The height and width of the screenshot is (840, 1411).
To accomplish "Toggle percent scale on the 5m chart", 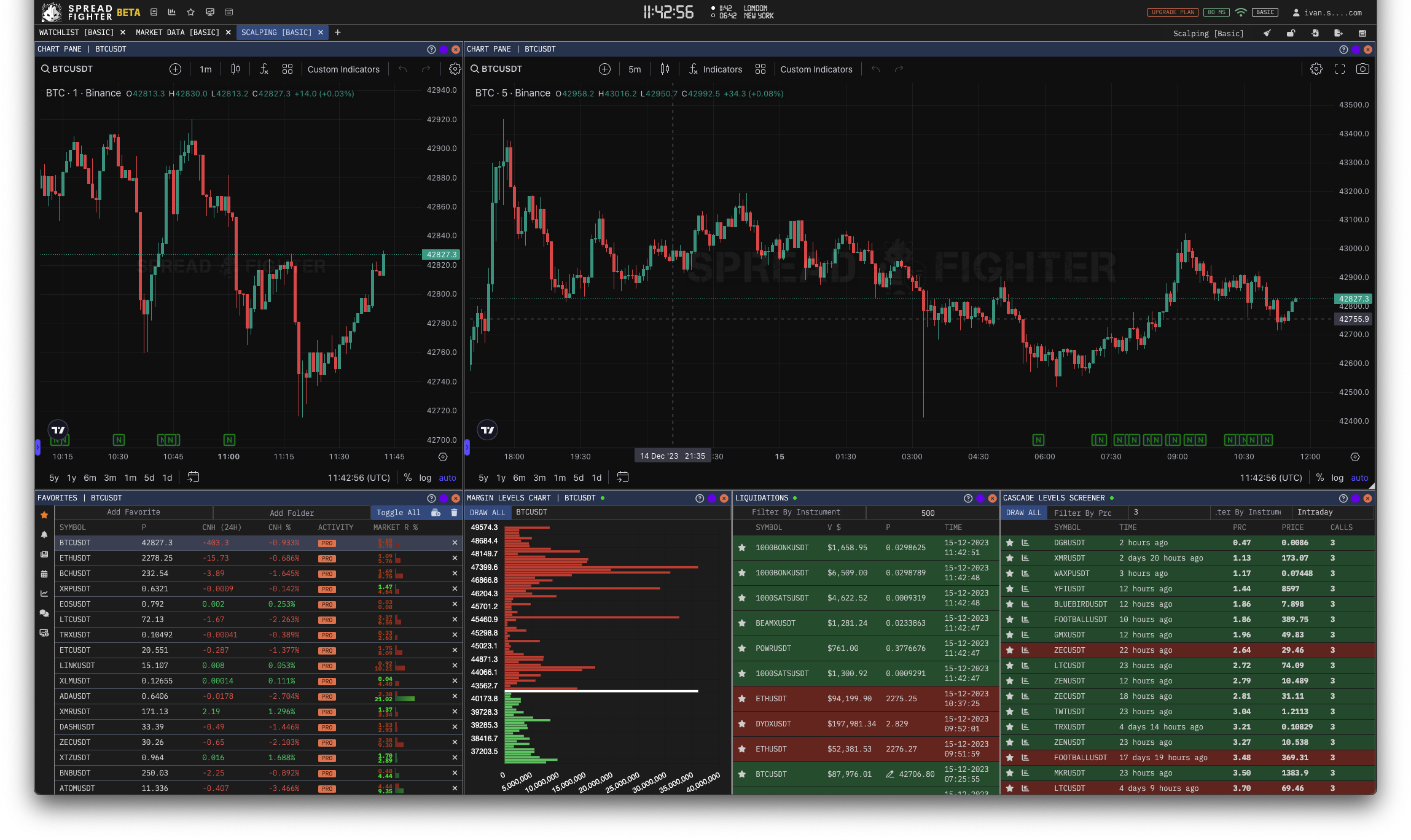I will [x=1320, y=478].
